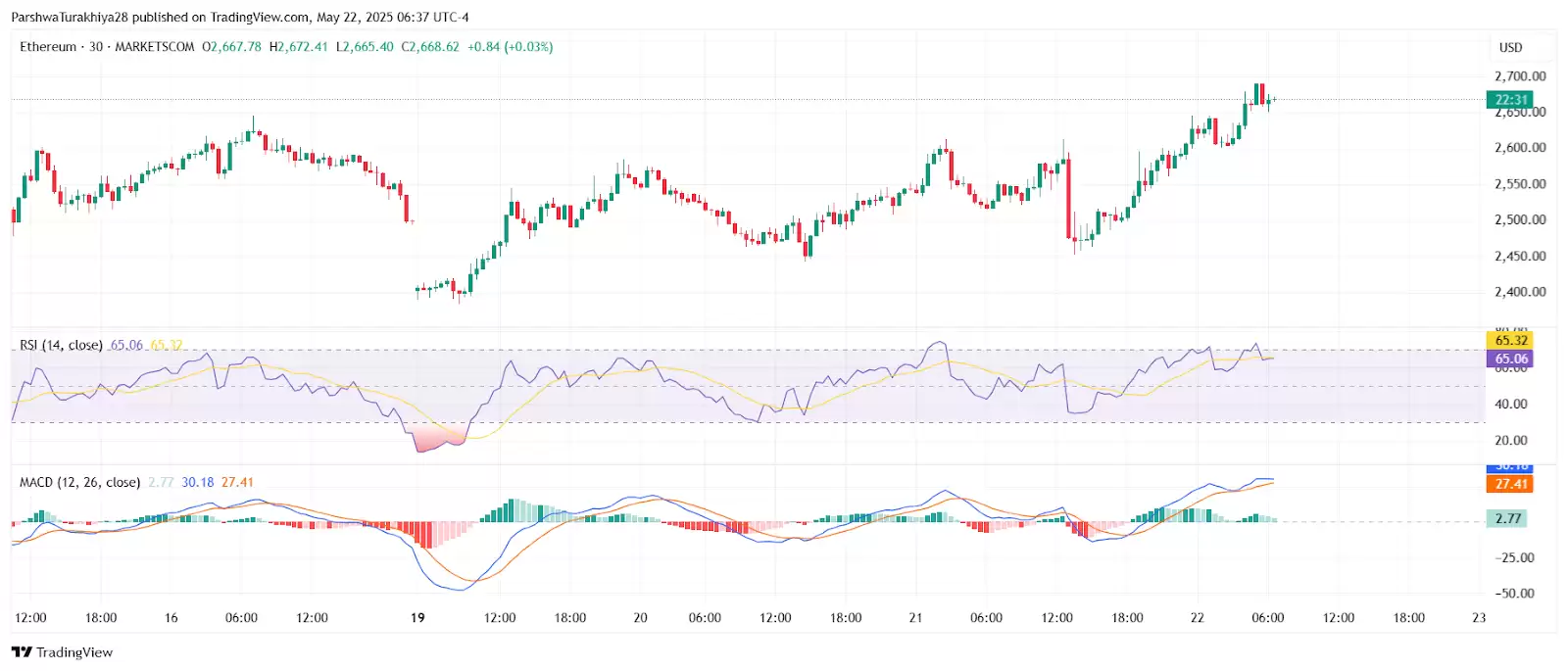Open the MARKETSCOM data source label
The height and width of the screenshot is (671, 1568).
click(x=155, y=47)
